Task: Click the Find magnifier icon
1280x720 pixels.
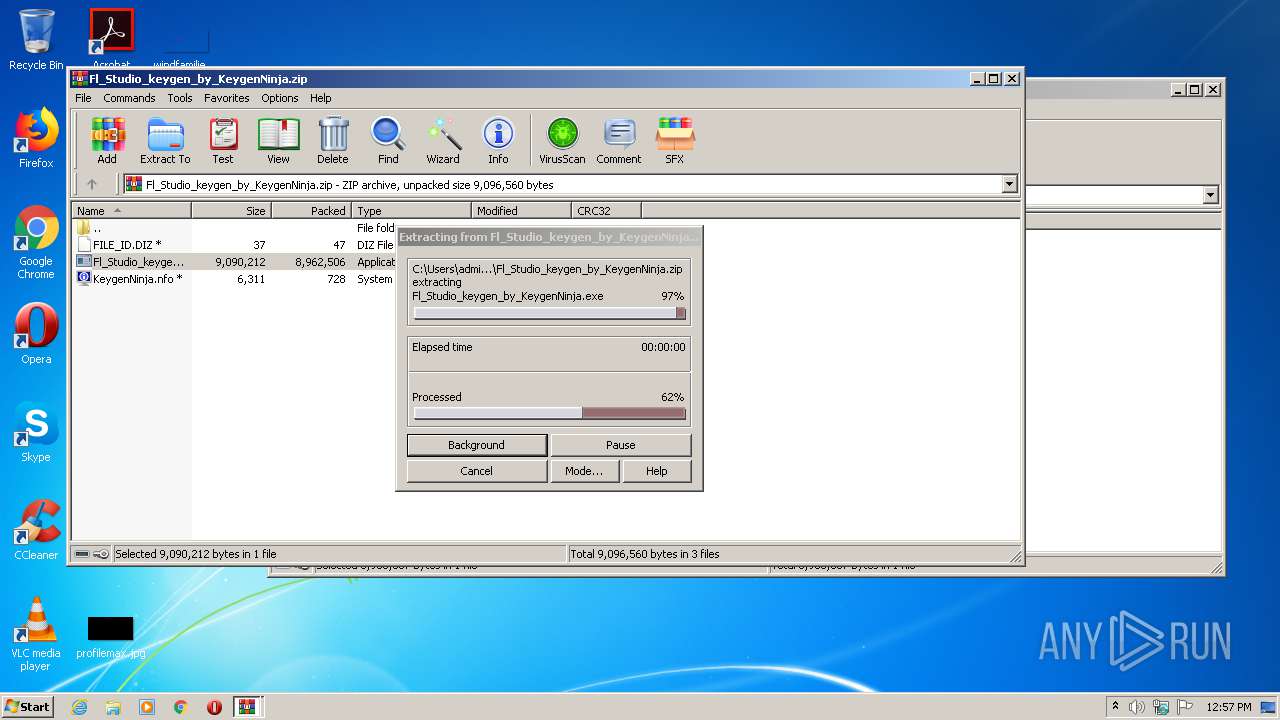Action: (388, 140)
